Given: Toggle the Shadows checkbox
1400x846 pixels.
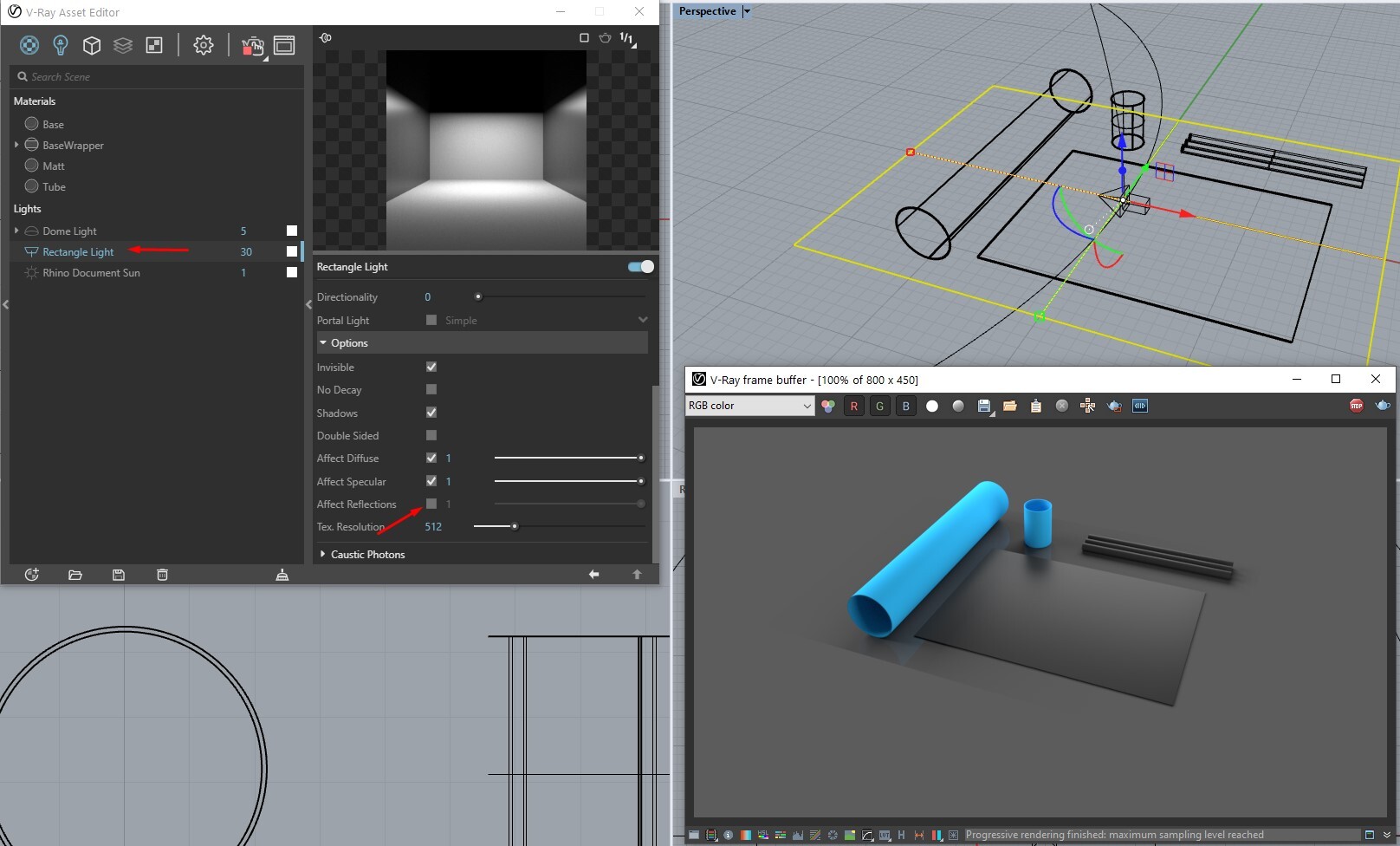Looking at the screenshot, I should [431, 413].
